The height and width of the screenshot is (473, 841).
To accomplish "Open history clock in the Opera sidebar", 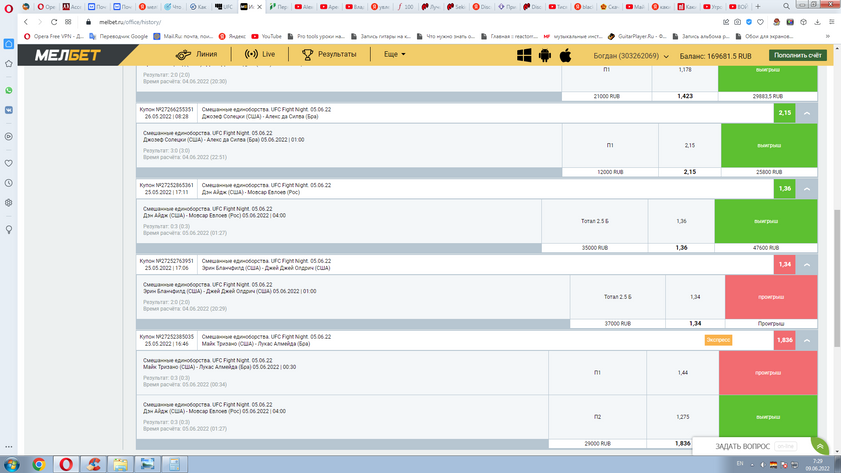I will (x=9, y=183).
